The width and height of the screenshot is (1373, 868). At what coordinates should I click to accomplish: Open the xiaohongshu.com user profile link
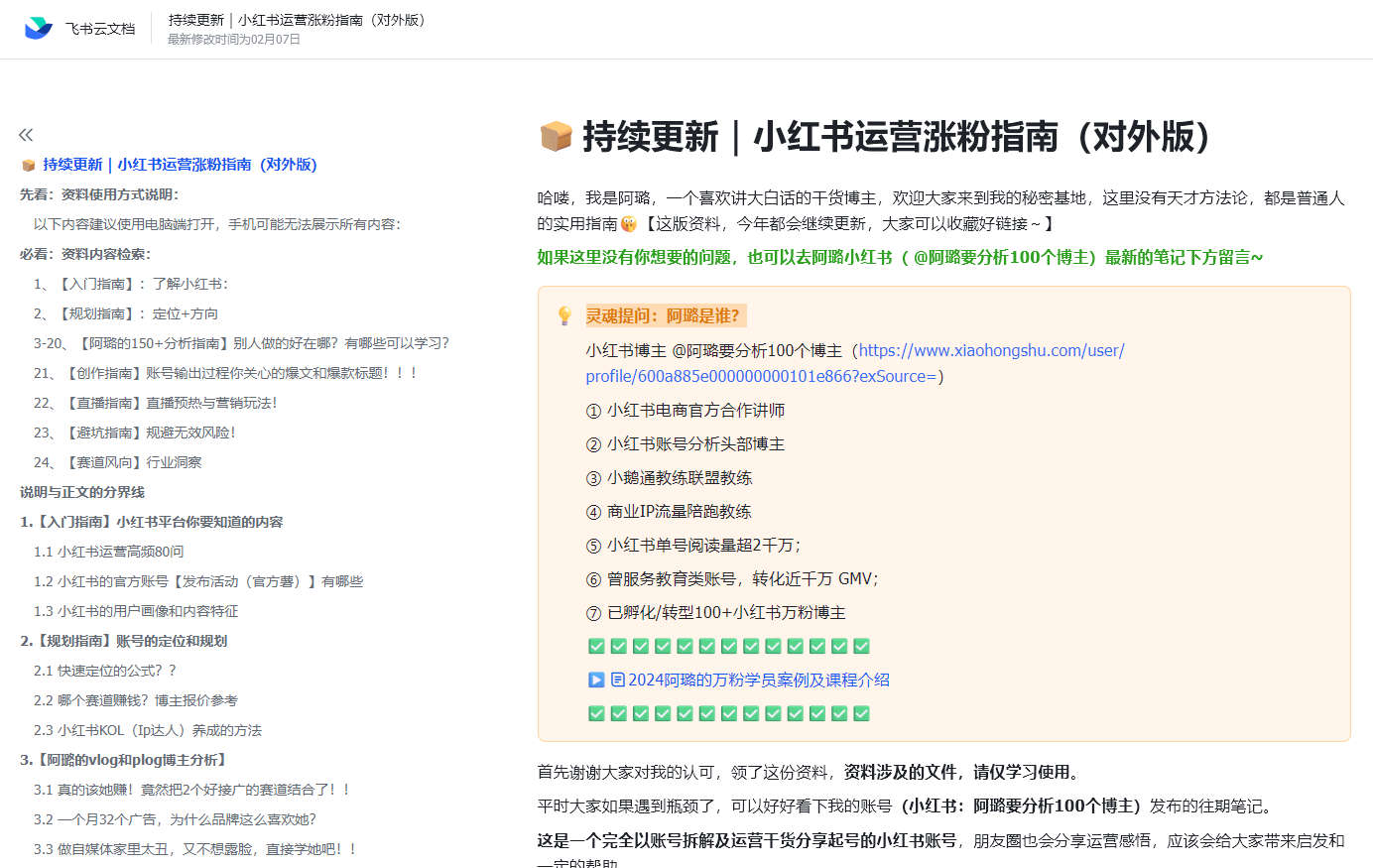coord(990,350)
